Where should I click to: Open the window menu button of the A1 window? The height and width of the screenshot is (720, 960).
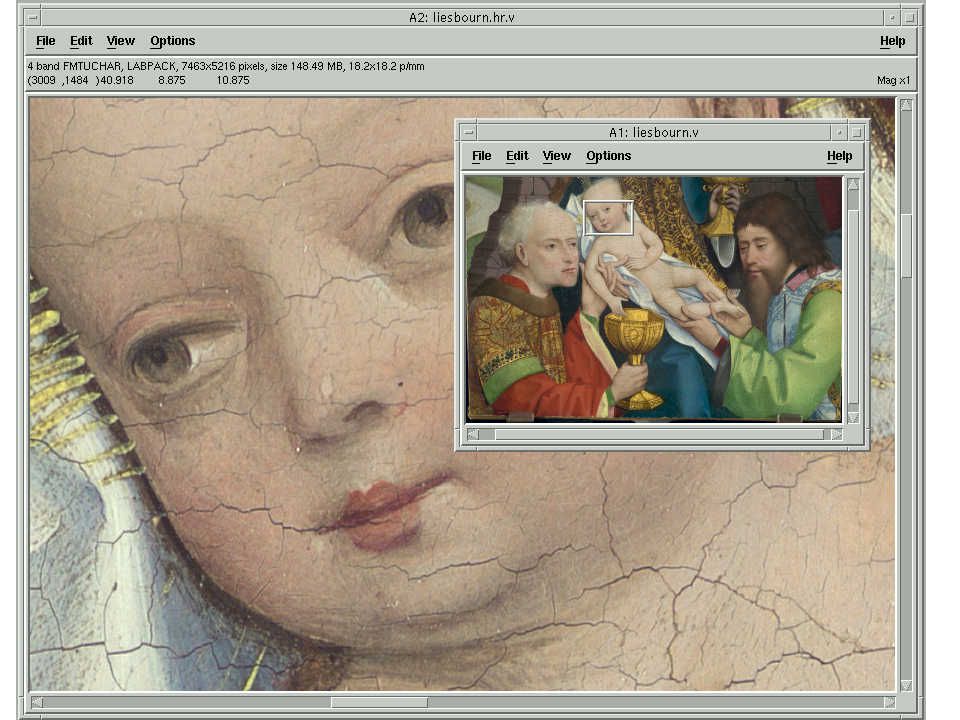click(x=468, y=132)
